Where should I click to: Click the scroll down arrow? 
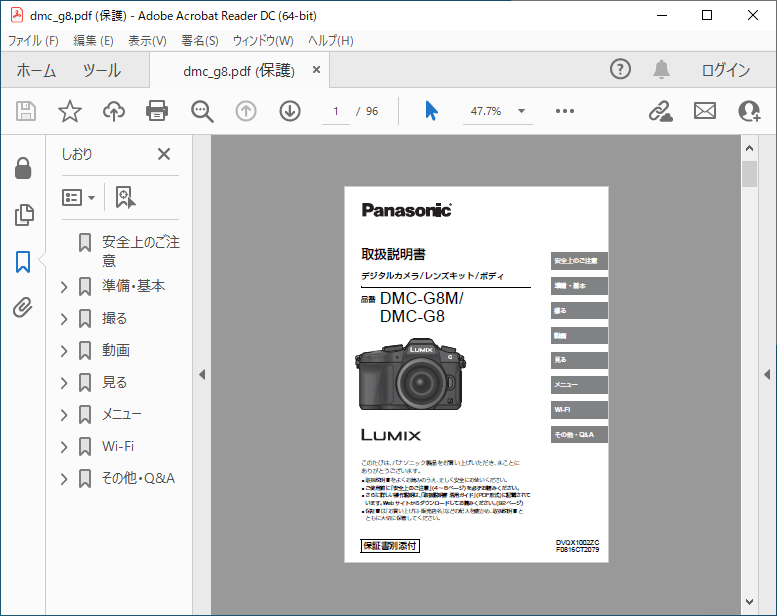tap(749, 602)
